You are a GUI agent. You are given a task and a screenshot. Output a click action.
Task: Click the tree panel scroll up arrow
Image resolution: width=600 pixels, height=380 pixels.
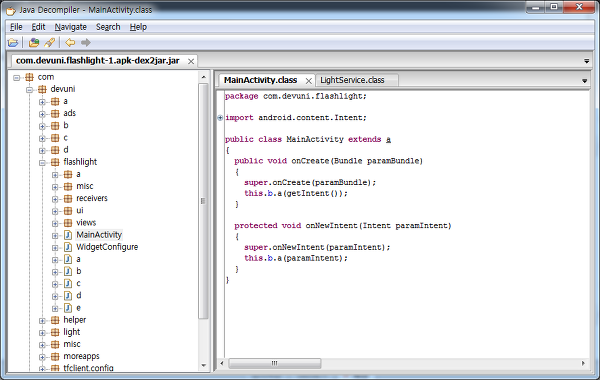point(204,78)
